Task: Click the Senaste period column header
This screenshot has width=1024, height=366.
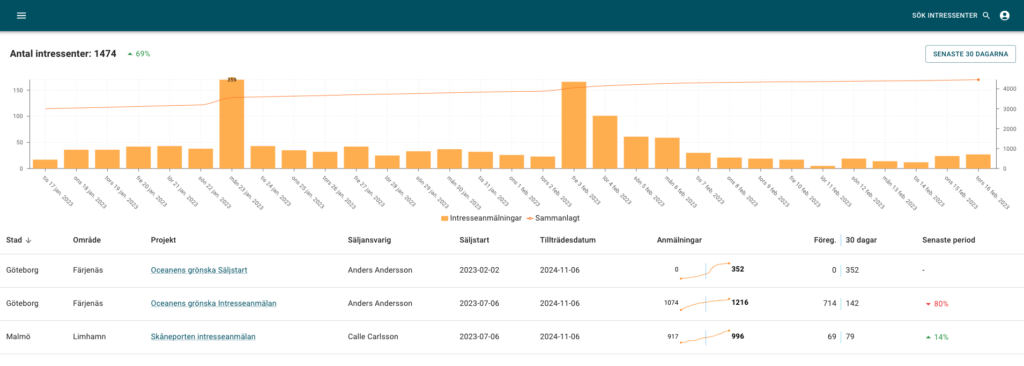Action: pyautogui.click(x=948, y=240)
